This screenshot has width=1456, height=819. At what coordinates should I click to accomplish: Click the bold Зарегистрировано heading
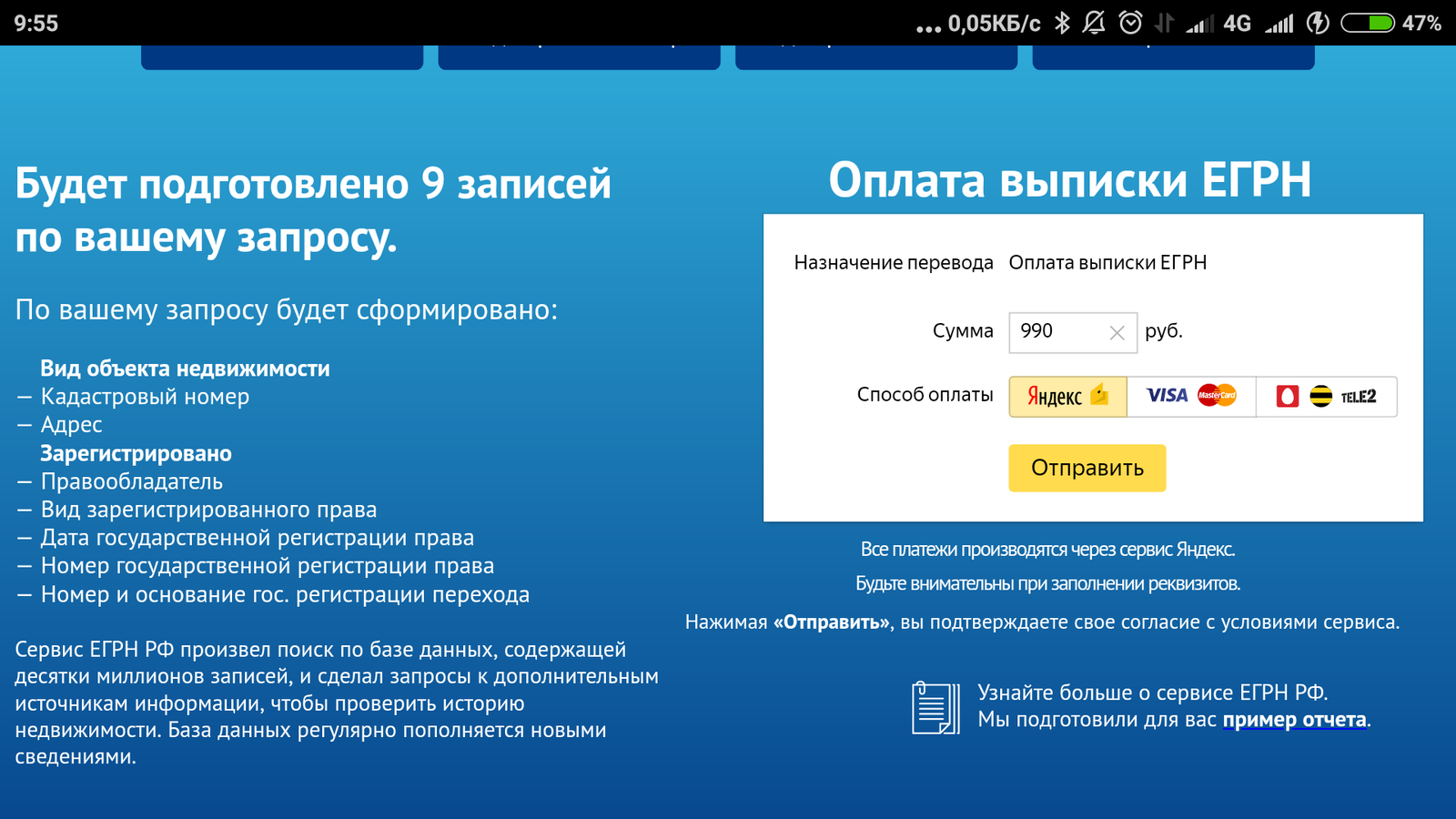click(136, 453)
